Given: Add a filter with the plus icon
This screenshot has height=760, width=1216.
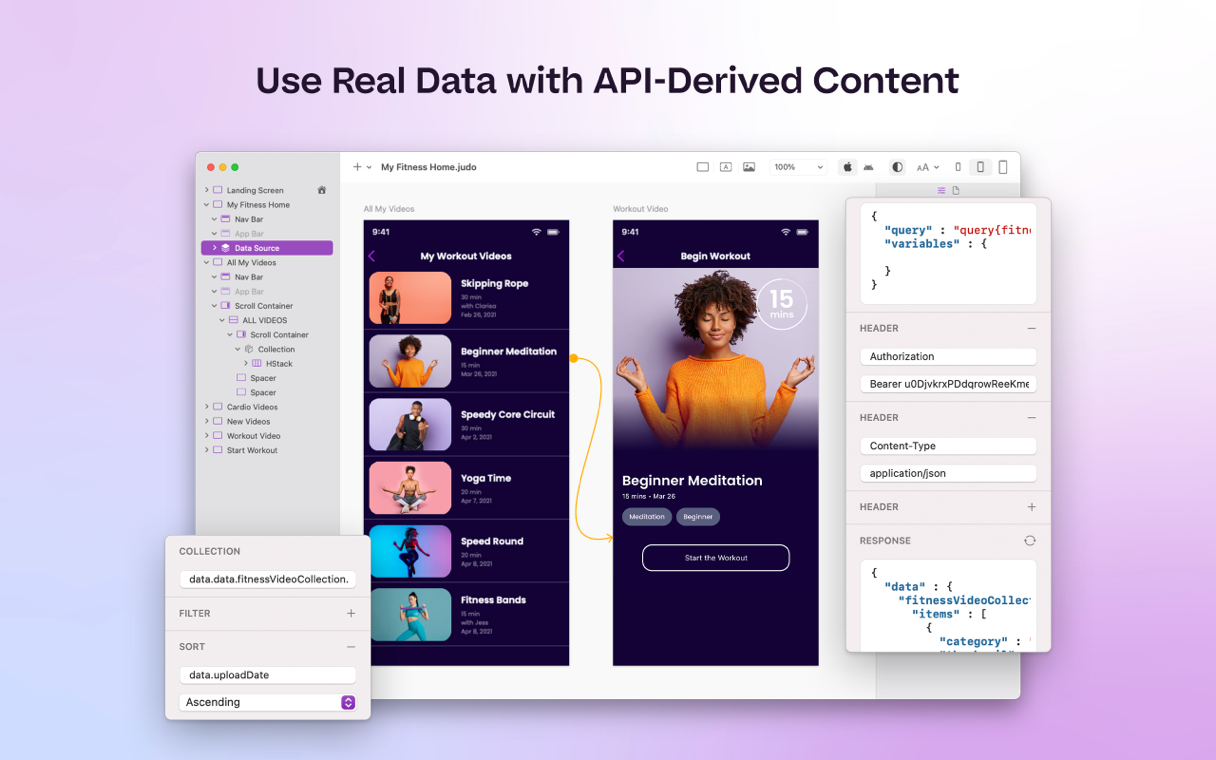Looking at the screenshot, I should [351, 613].
